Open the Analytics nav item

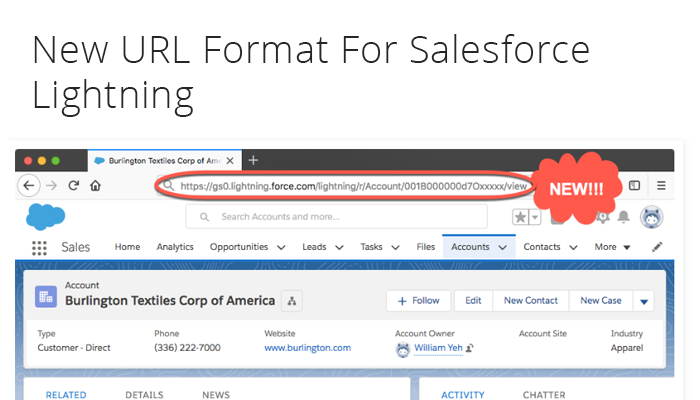click(x=175, y=247)
